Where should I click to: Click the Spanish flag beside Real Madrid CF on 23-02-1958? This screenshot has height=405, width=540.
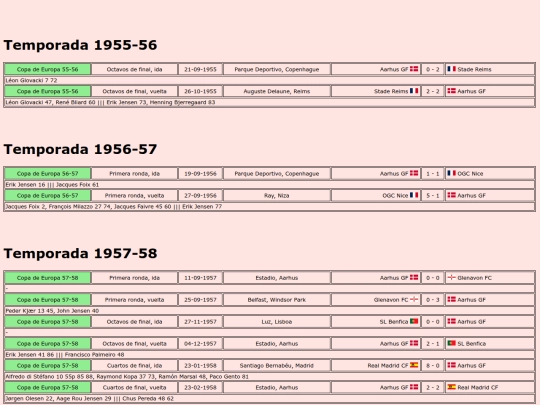451,387
